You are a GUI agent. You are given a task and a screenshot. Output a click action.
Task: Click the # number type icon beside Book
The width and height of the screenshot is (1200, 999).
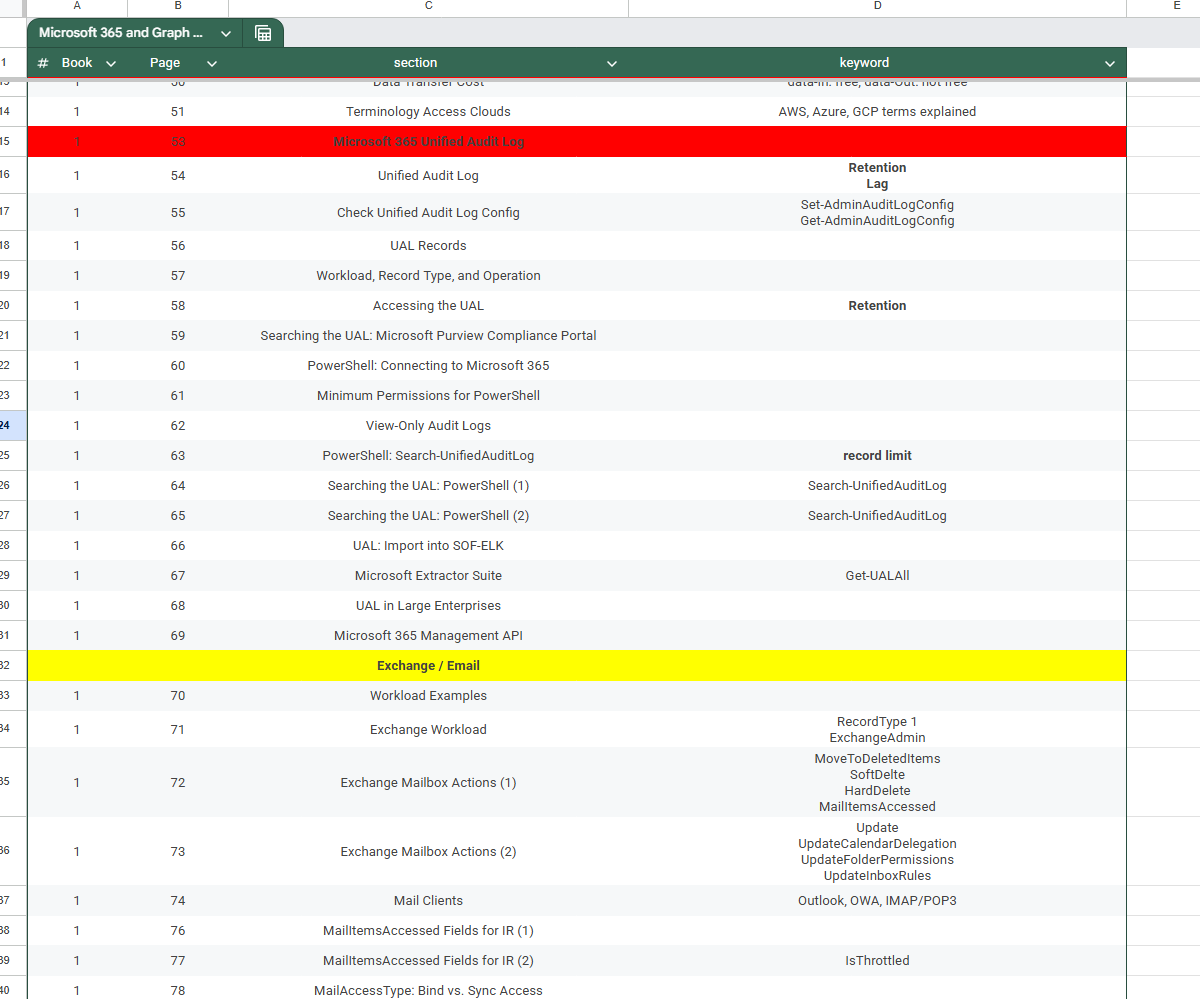(x=43, y=63)
